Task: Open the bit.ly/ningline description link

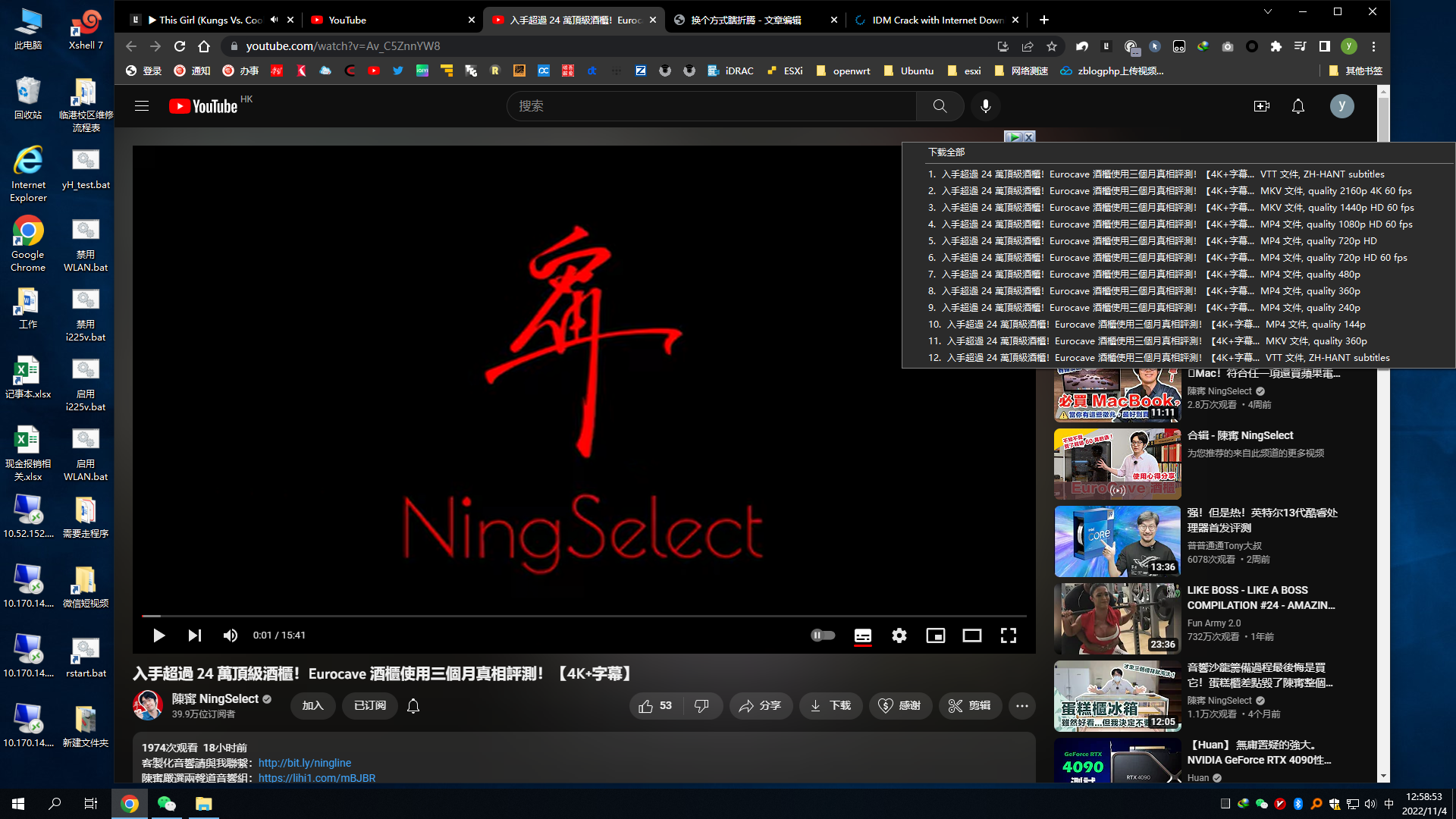Action: pos(304,763)
